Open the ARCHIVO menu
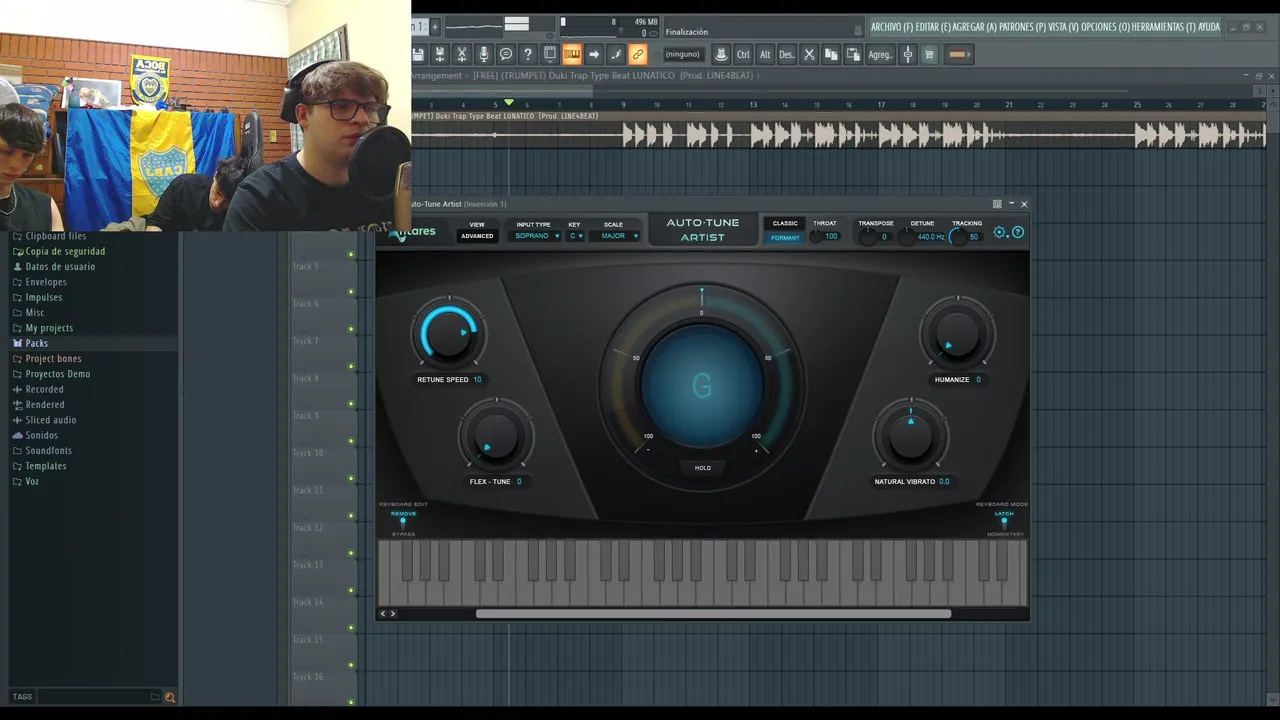The height and width of the screenshot is (720, 1280). [891, 27]
